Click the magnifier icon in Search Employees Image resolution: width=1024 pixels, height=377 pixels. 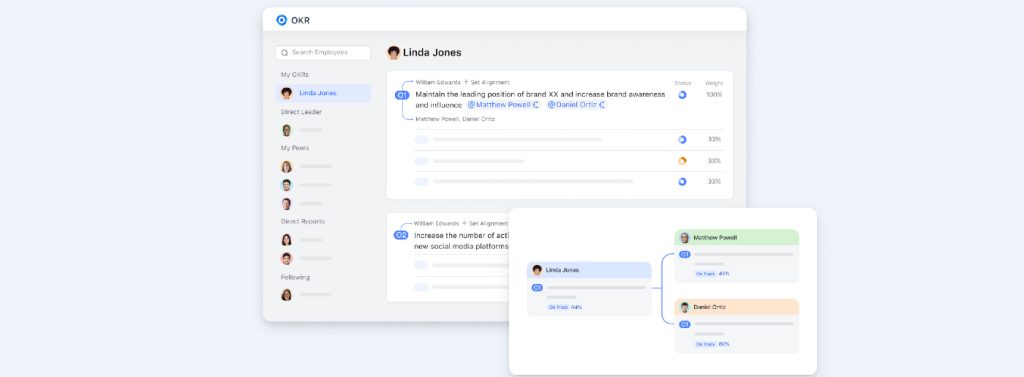pyautogui.click(x=284, y=53)
